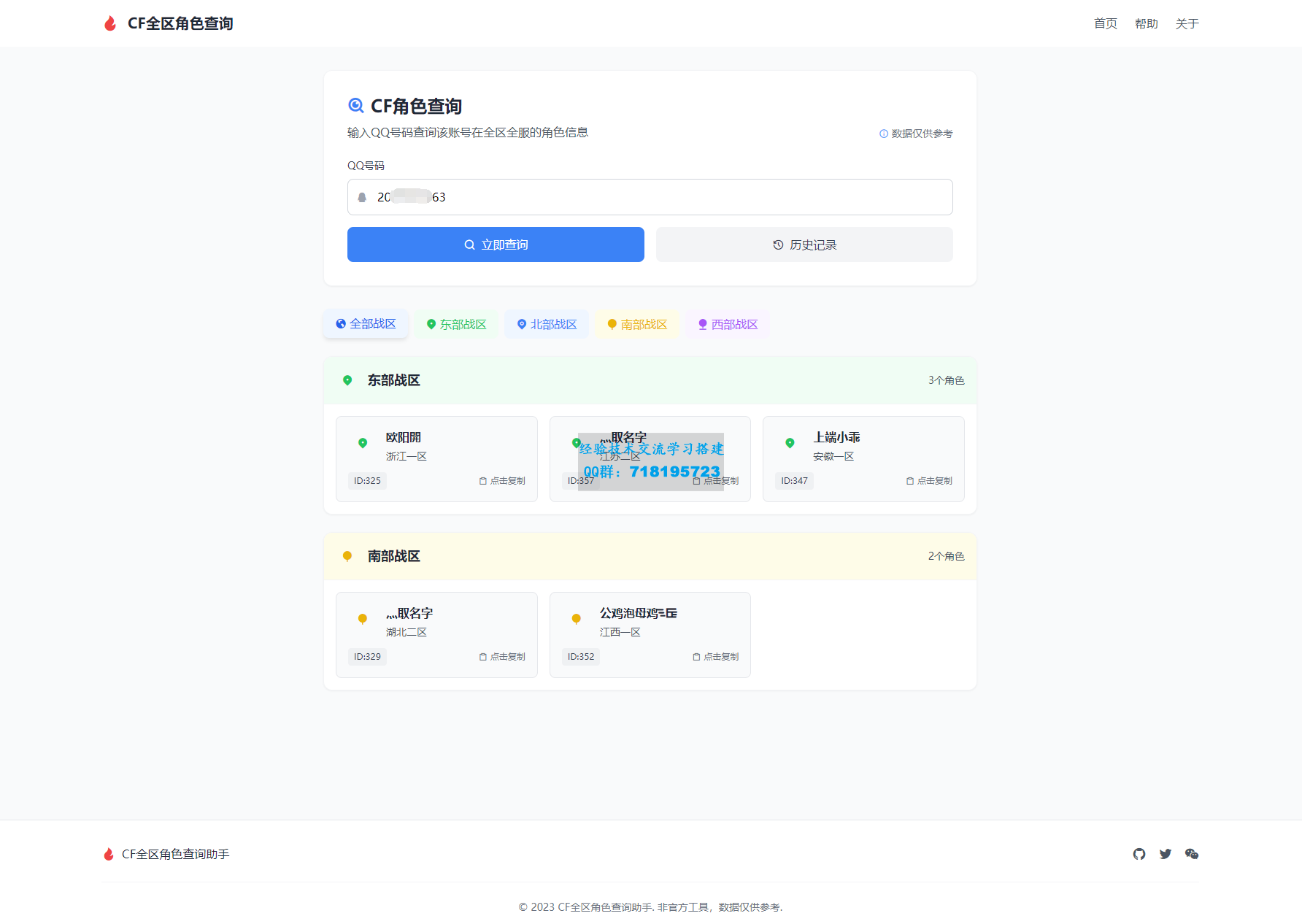This screenshot has width=1302, height=924.
Task: Click the marker icon on 江西一区 card
Action: (x=576, y=619)
